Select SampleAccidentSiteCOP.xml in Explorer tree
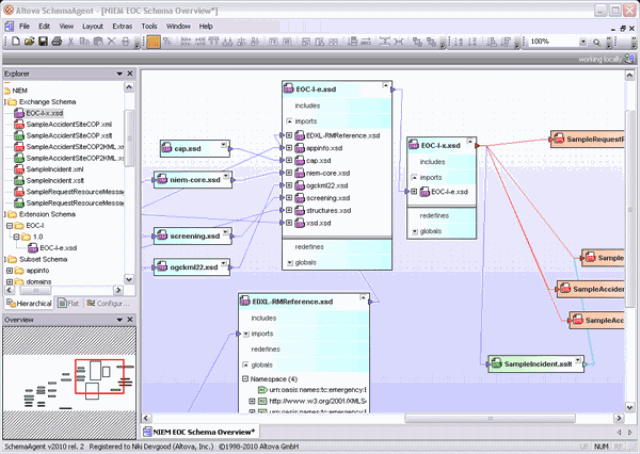This screenshot has width=640, height=454. coord(69,124)
